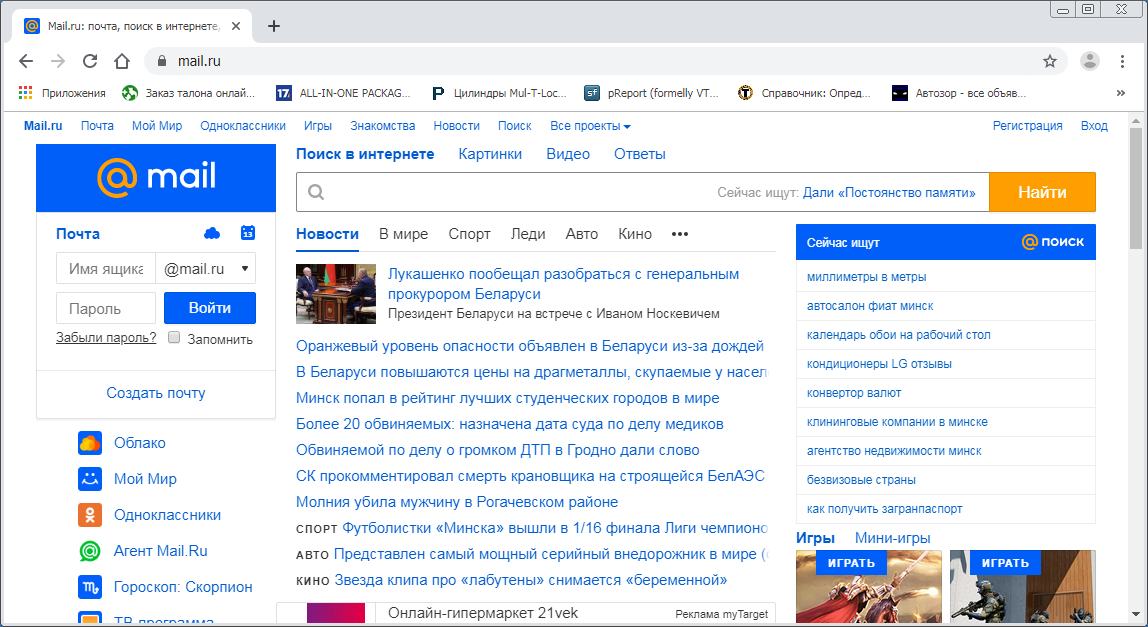1148x627 pixels.
Task: Click the Мой Мир sidebar icon
Action: point(90,479)
